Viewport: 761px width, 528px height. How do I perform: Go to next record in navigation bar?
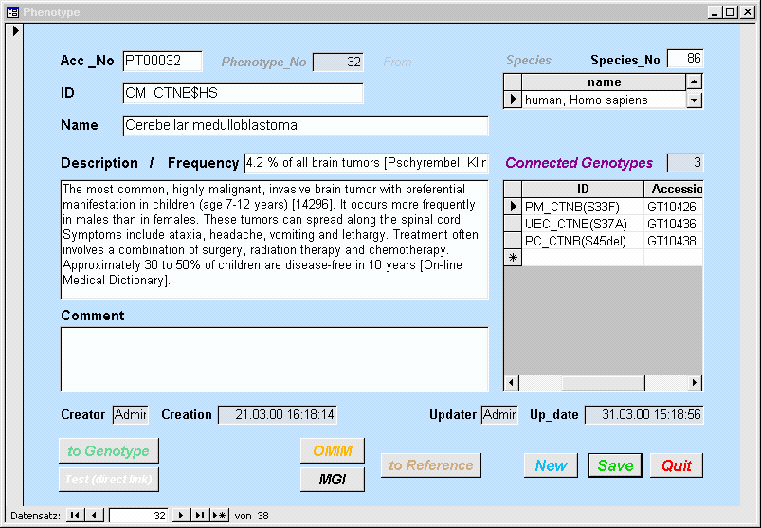180,515
